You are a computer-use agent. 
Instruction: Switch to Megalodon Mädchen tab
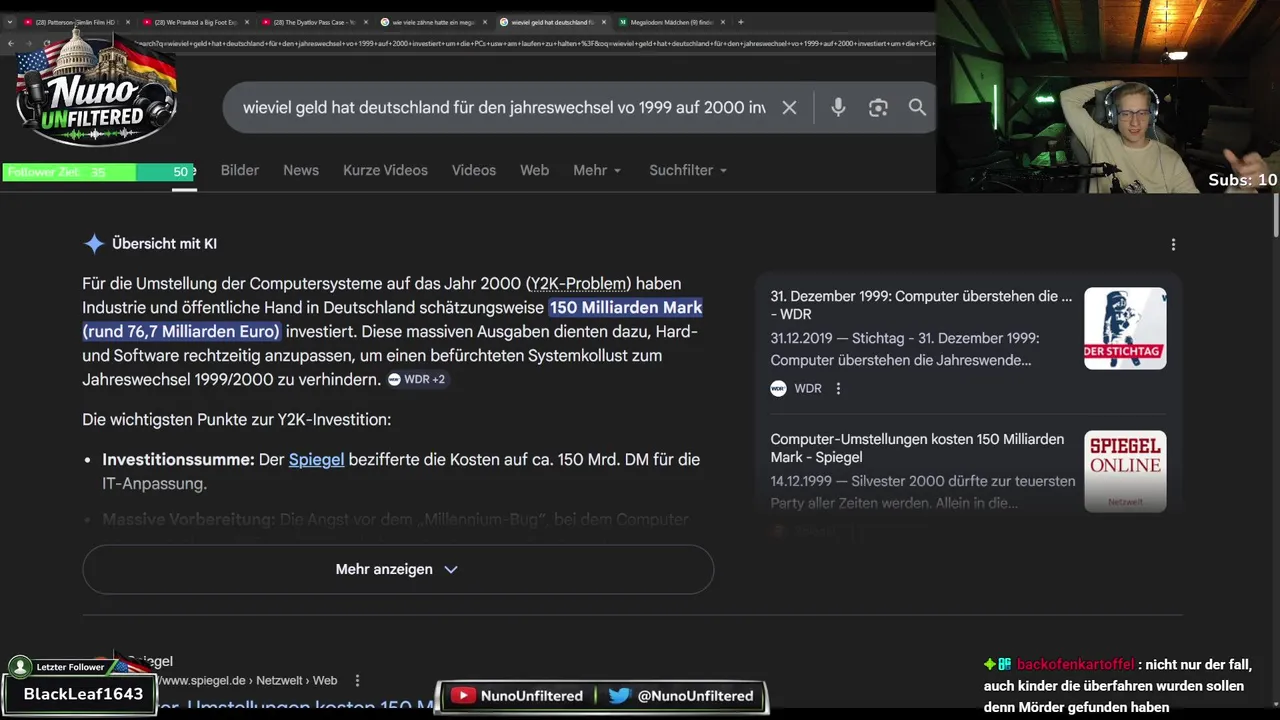(x=671, y=22)
